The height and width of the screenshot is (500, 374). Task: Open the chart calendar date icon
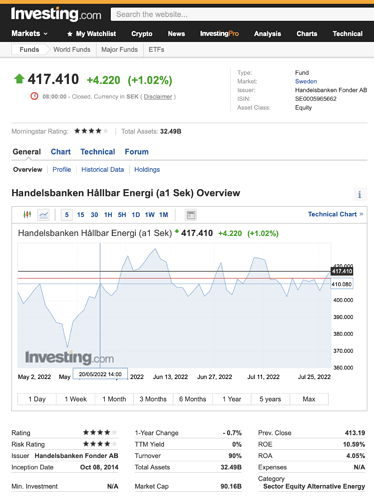pyautogui.click(x=191, y=215)
